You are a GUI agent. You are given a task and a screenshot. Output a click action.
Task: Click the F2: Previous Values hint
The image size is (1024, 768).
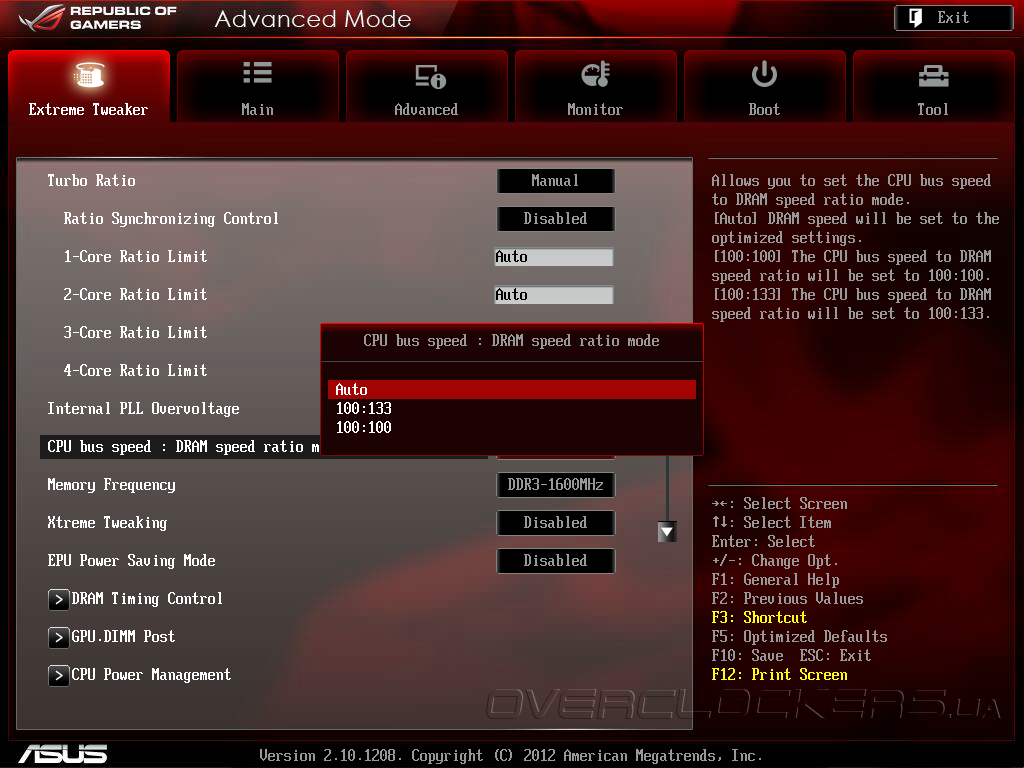[788, 599]
